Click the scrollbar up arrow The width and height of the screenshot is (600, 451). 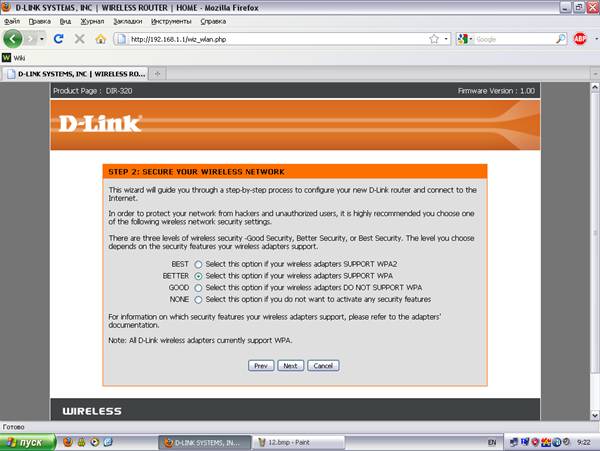pos(595,87)
